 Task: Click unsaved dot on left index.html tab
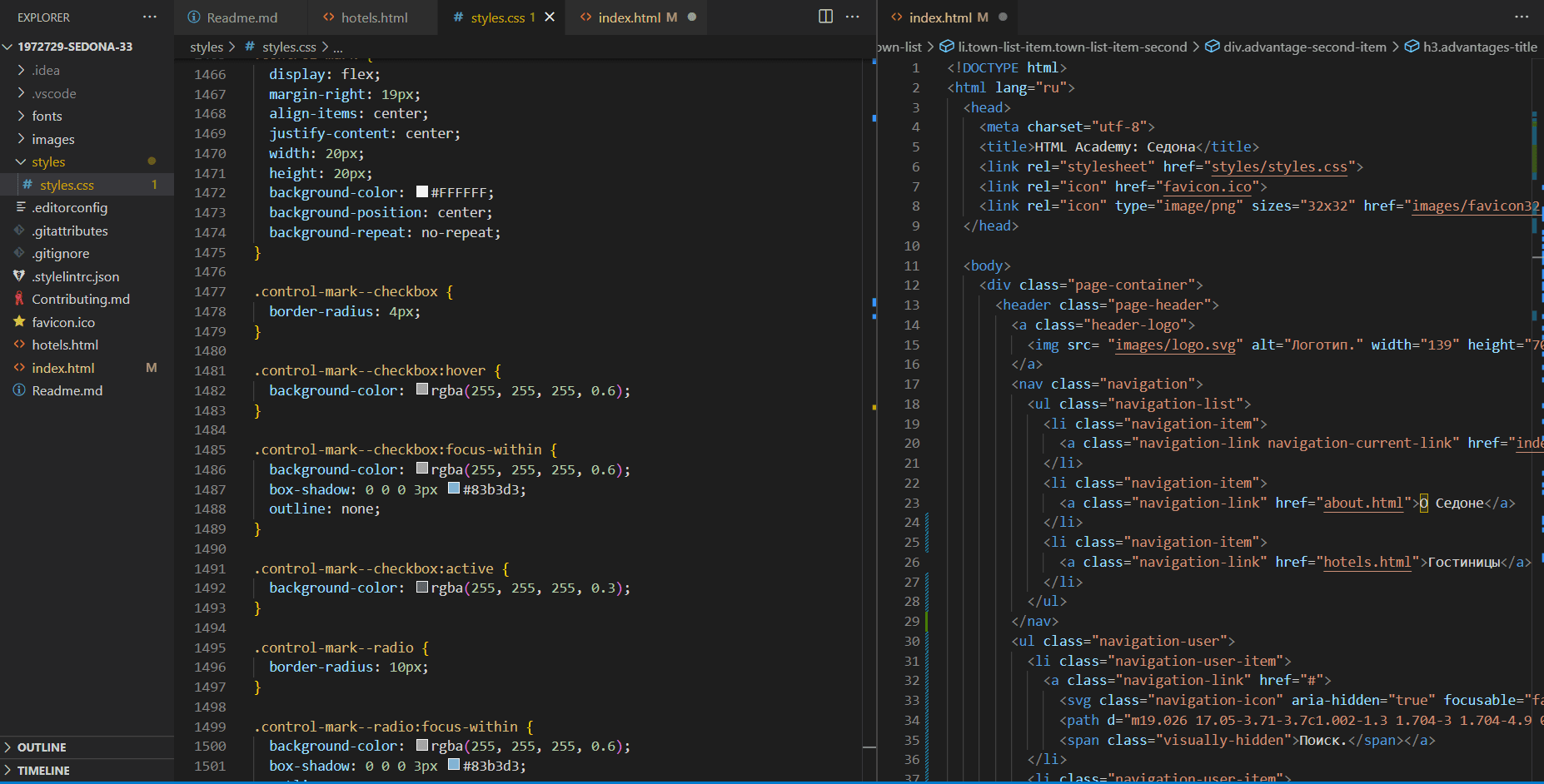tap(692, 17)
